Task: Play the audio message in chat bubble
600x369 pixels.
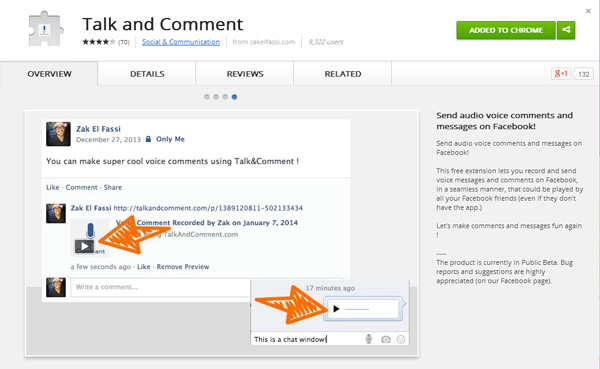Action: pyautogui.click(x=336, y=309)
